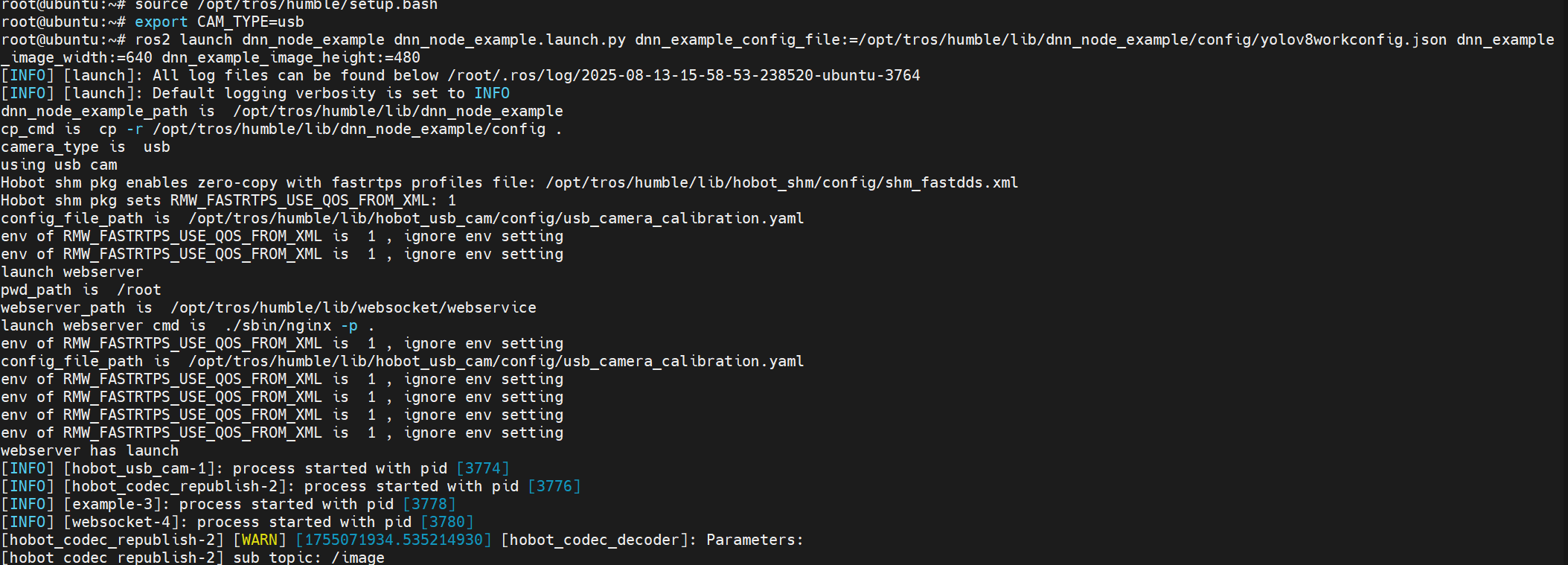Click the cyan timestamp 1755071934.535214930
The height and width of the screenshot is (565, 1568).
[x=394, y=540]
